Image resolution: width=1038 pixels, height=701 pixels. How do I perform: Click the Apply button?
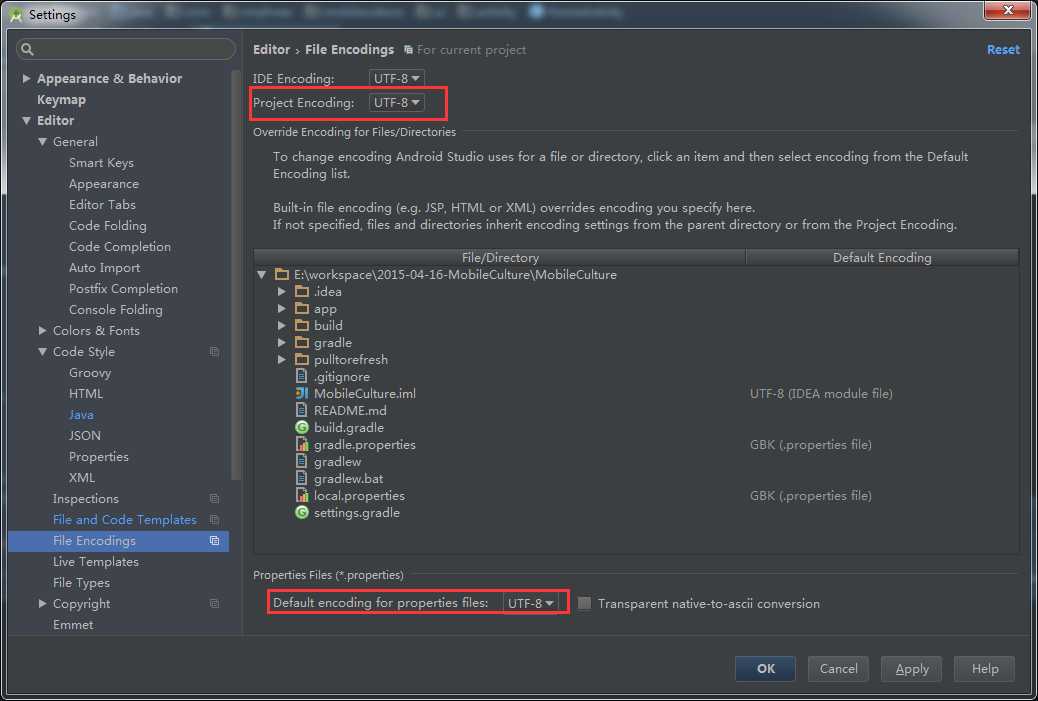pyautogui.click(x=912, y=669)
